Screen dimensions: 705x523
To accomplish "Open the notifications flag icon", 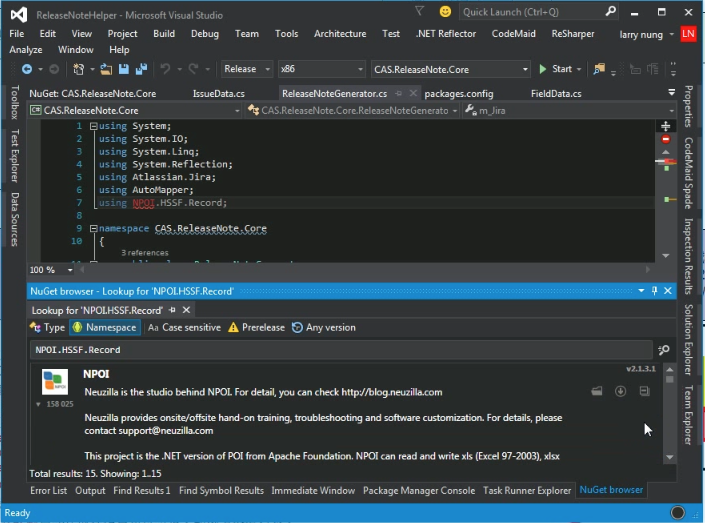I will click(x=419, y=11).
